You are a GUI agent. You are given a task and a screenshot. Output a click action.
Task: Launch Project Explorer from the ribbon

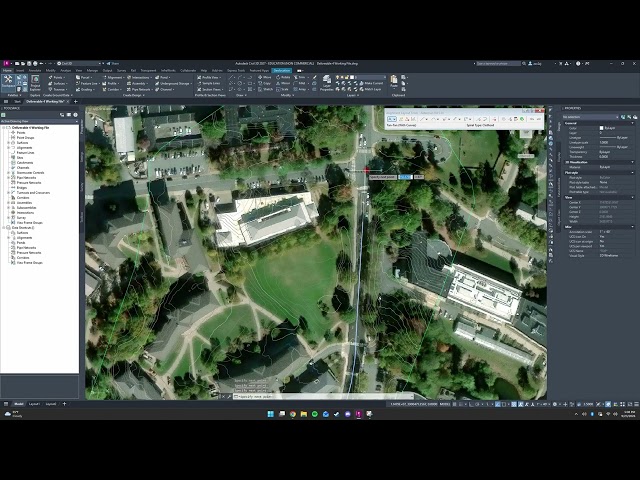[x=36, y=83]
